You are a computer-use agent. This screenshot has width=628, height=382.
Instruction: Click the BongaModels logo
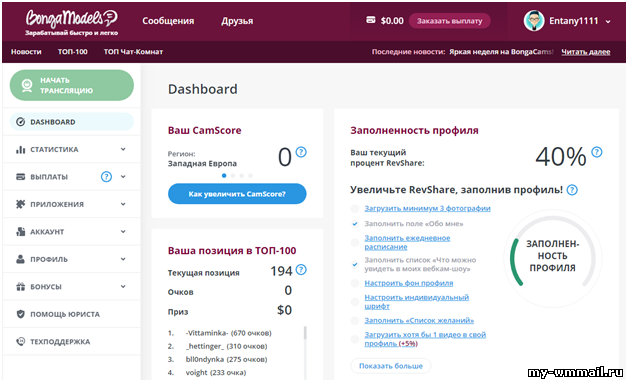[x=72, y=22]
